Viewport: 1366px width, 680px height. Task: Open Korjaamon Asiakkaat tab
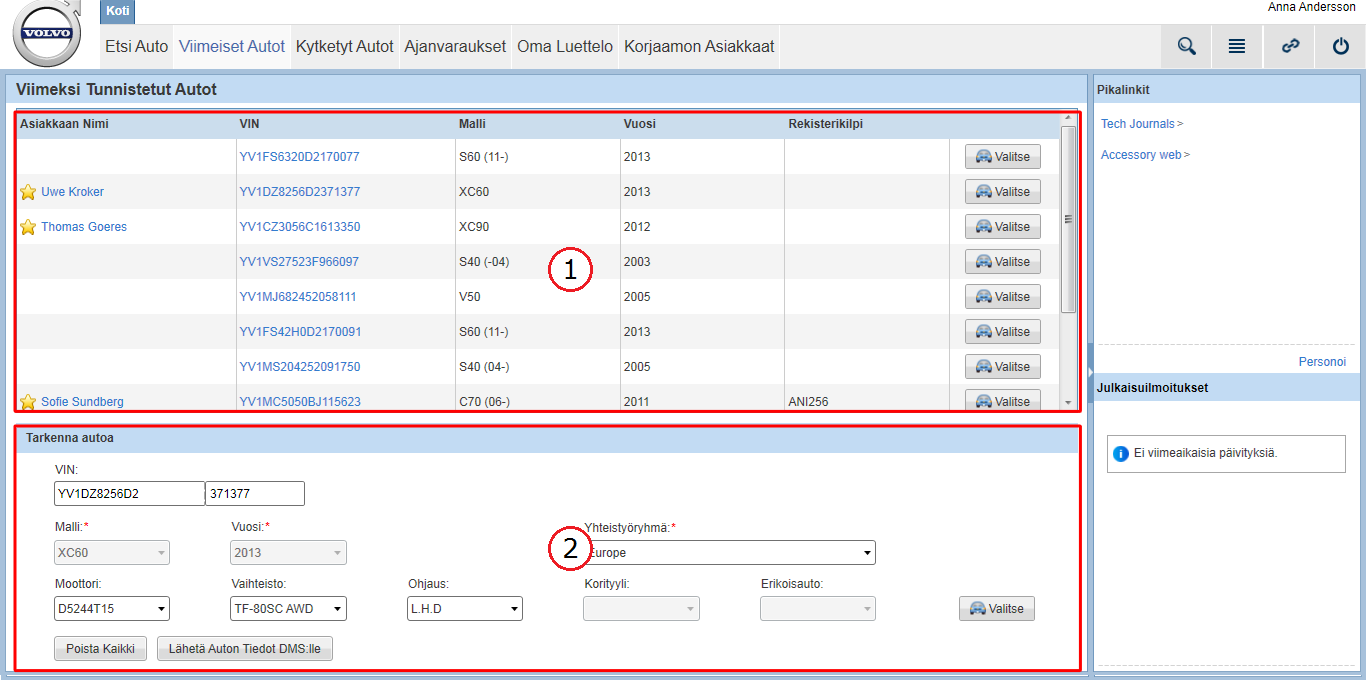(x=699, y=46)
